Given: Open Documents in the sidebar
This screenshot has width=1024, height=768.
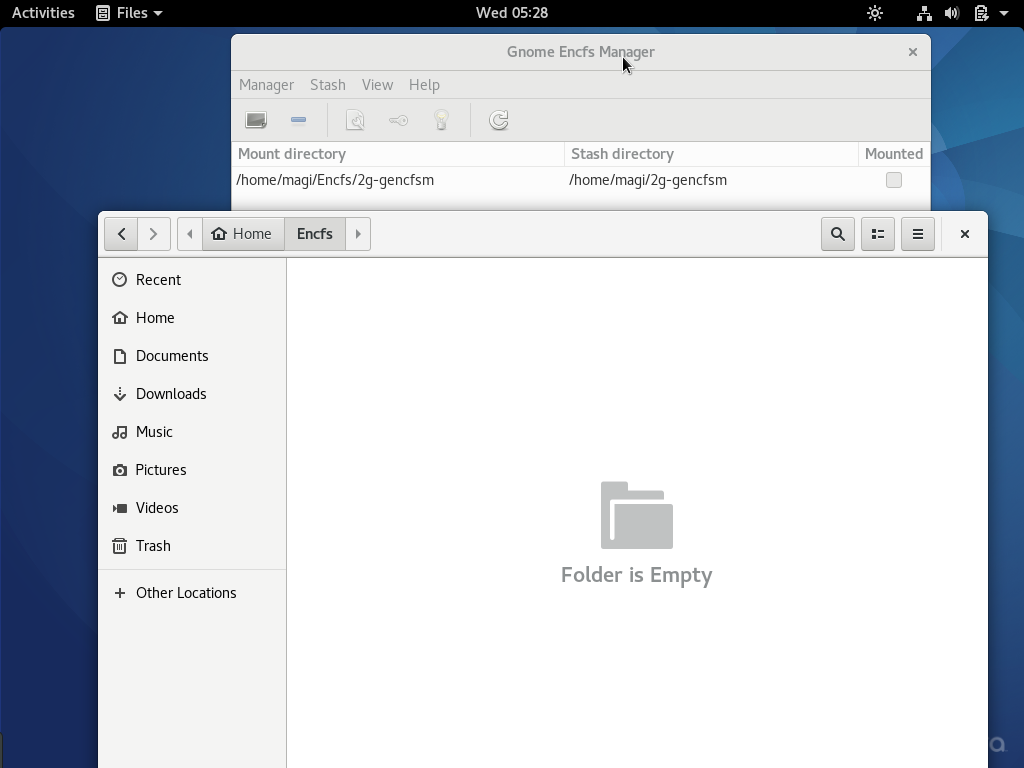Looking at the screenshot, I should coord(192,356).
